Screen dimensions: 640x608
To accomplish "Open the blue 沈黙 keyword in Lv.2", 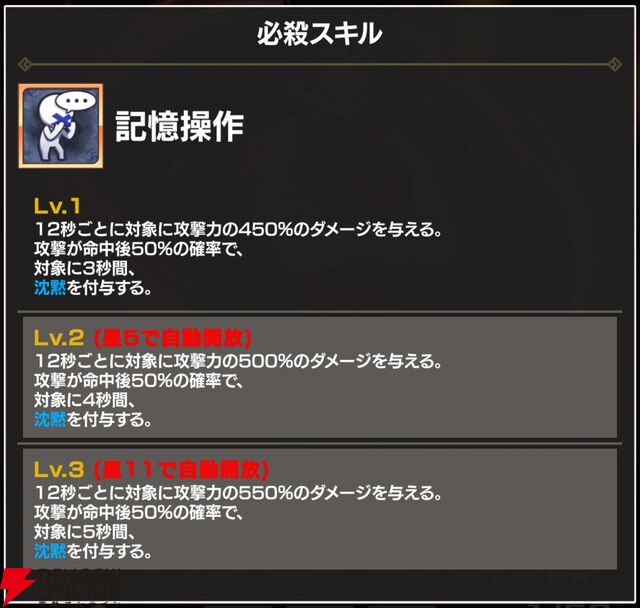I will 50,419.
